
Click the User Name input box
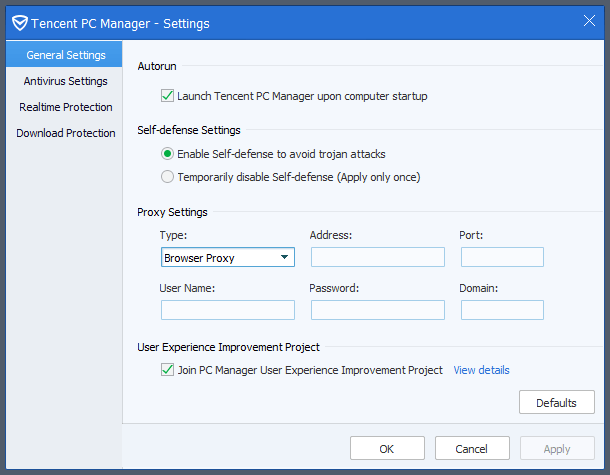tap(227, 310)
